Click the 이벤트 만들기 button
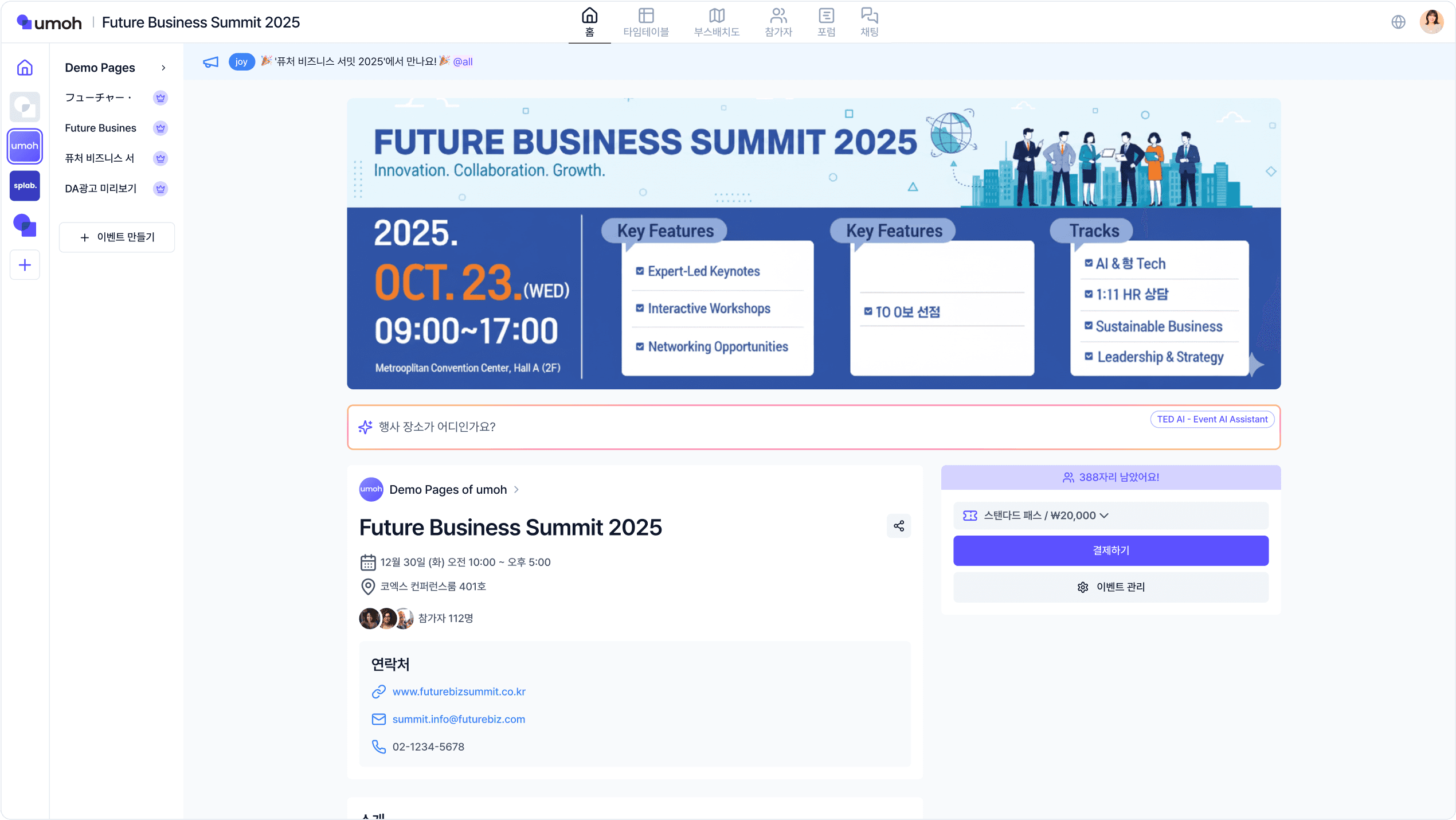This screenshot has width=1456, height=820. click(117, 237)
